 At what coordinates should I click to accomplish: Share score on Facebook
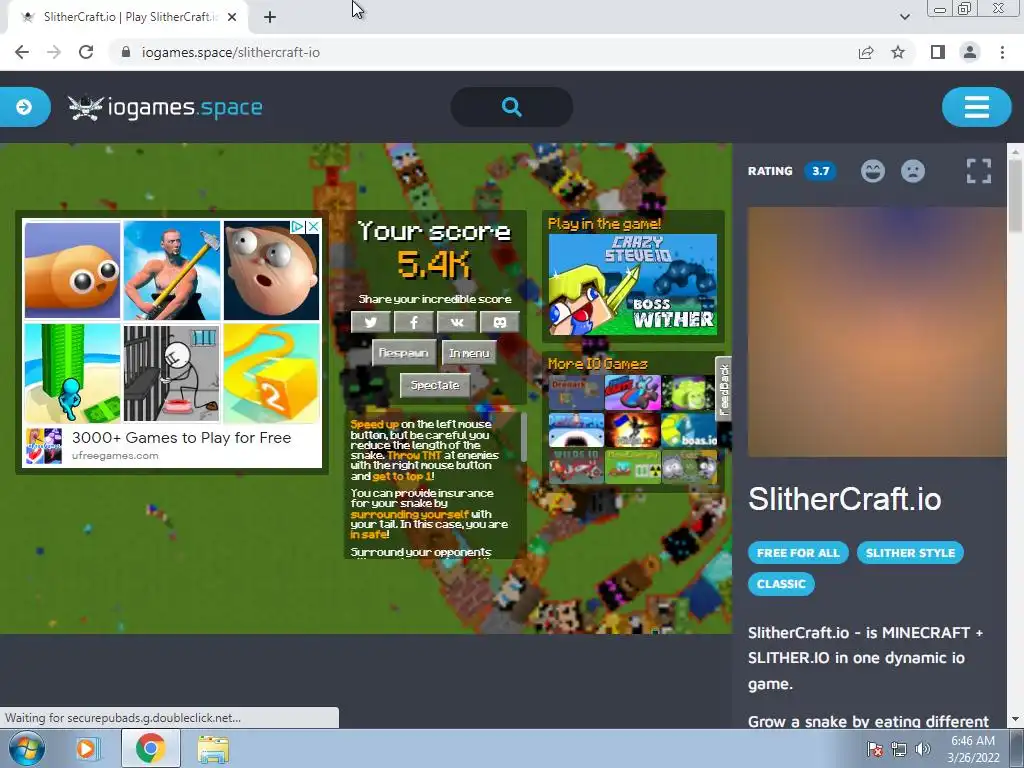(x=413, y=322)
